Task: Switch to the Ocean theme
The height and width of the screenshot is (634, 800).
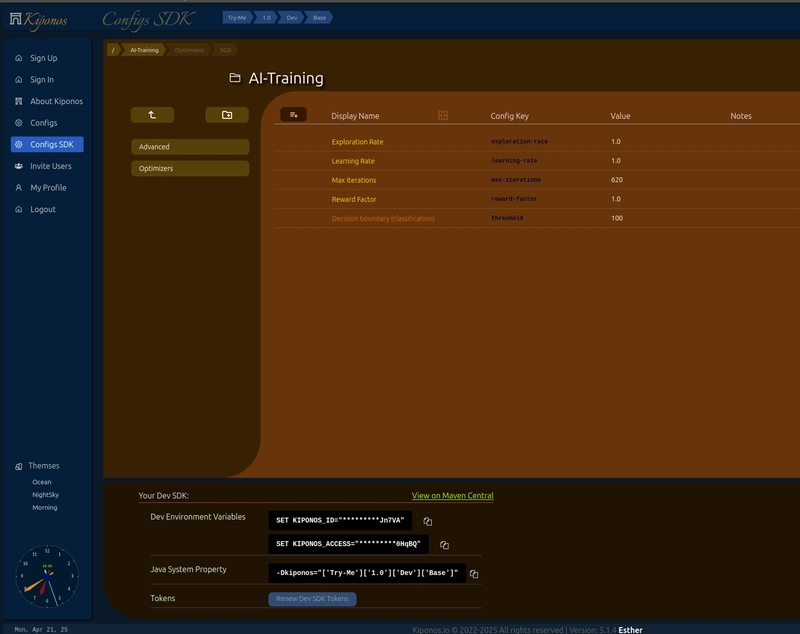Action: pyautogui.click(x=42, y=482)
